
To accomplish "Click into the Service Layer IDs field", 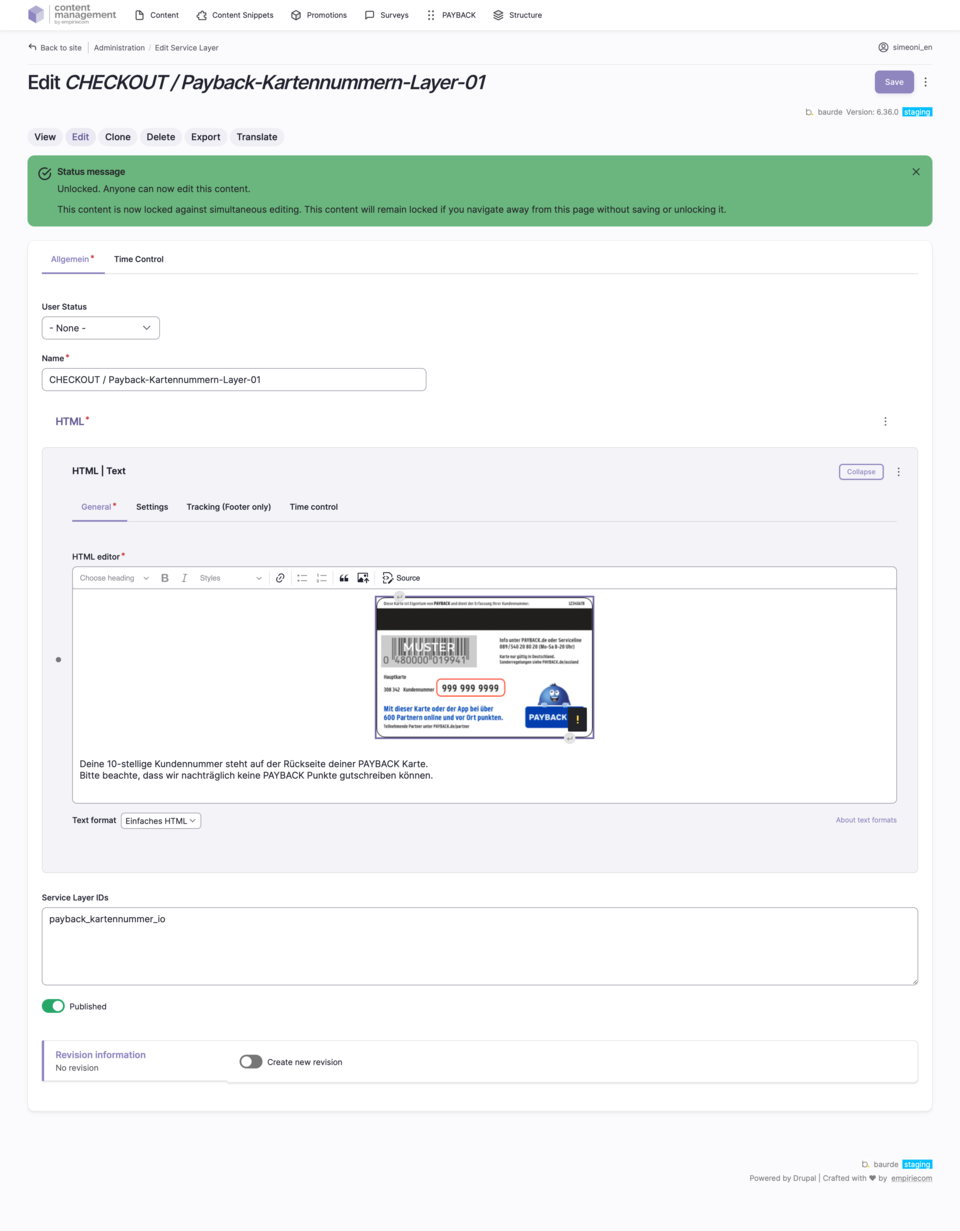I will 479,946.
